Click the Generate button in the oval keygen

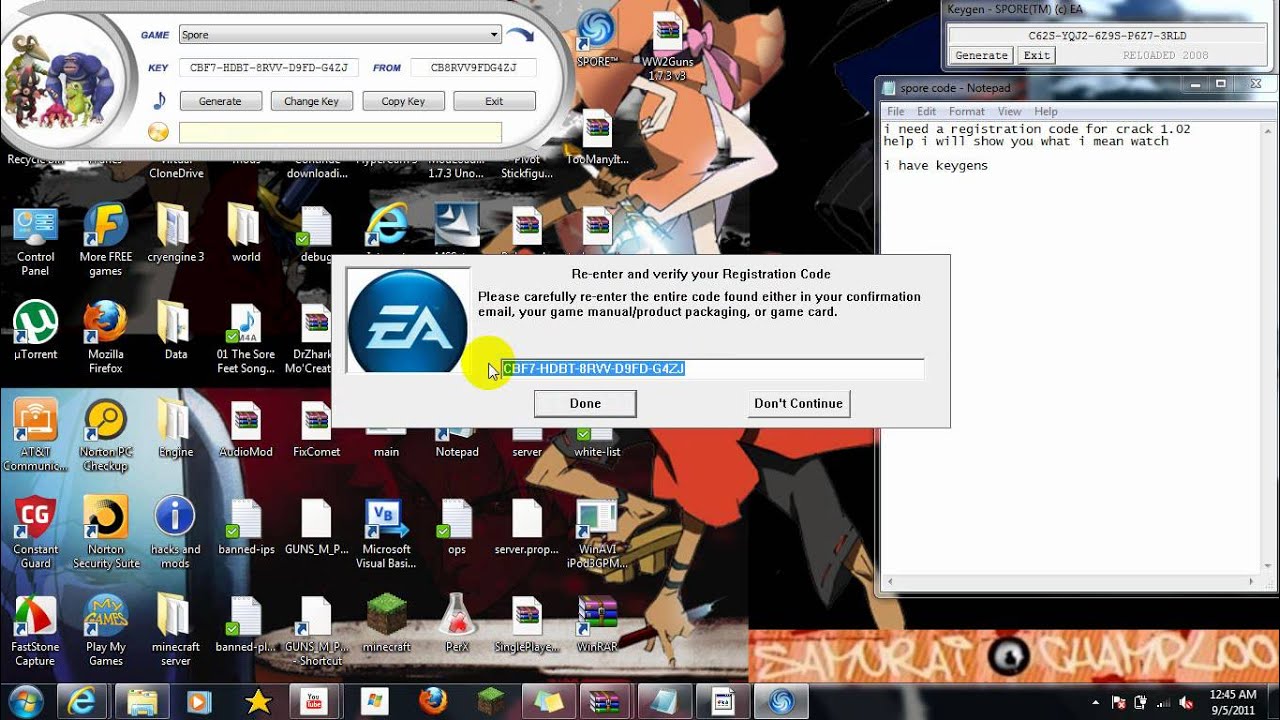pyautogui.click(x=220, y=101)
